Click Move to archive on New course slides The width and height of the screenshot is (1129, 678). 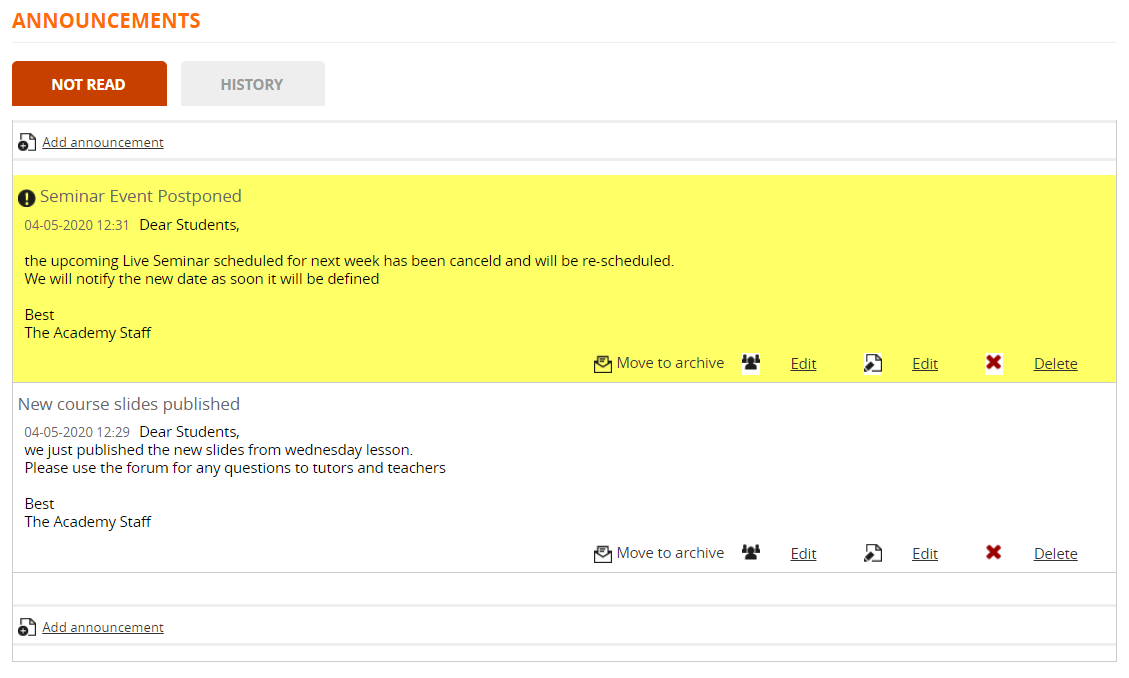click(x=671, y=553)
